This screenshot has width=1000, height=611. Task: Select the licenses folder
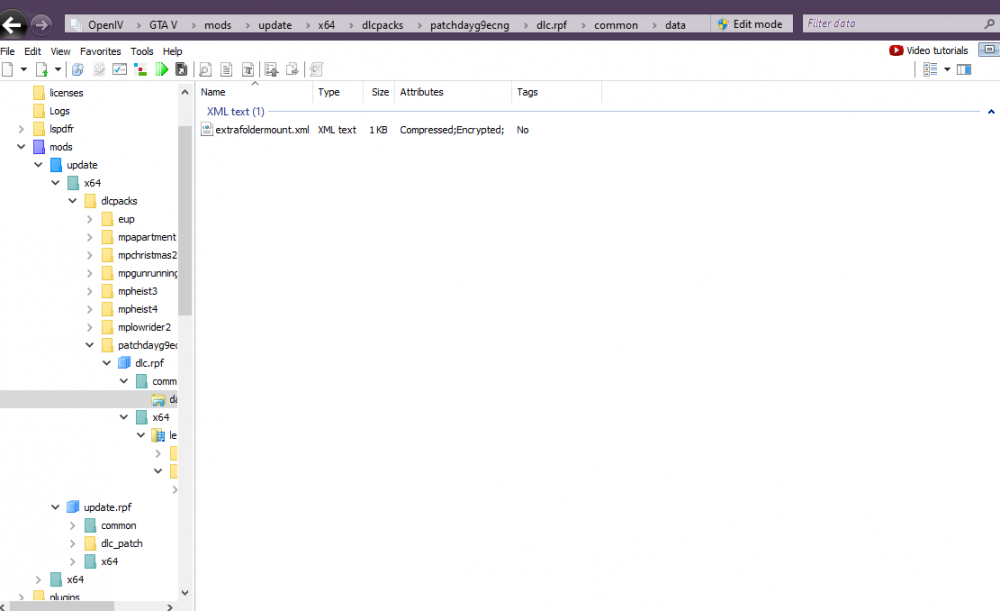click(66, 93)
